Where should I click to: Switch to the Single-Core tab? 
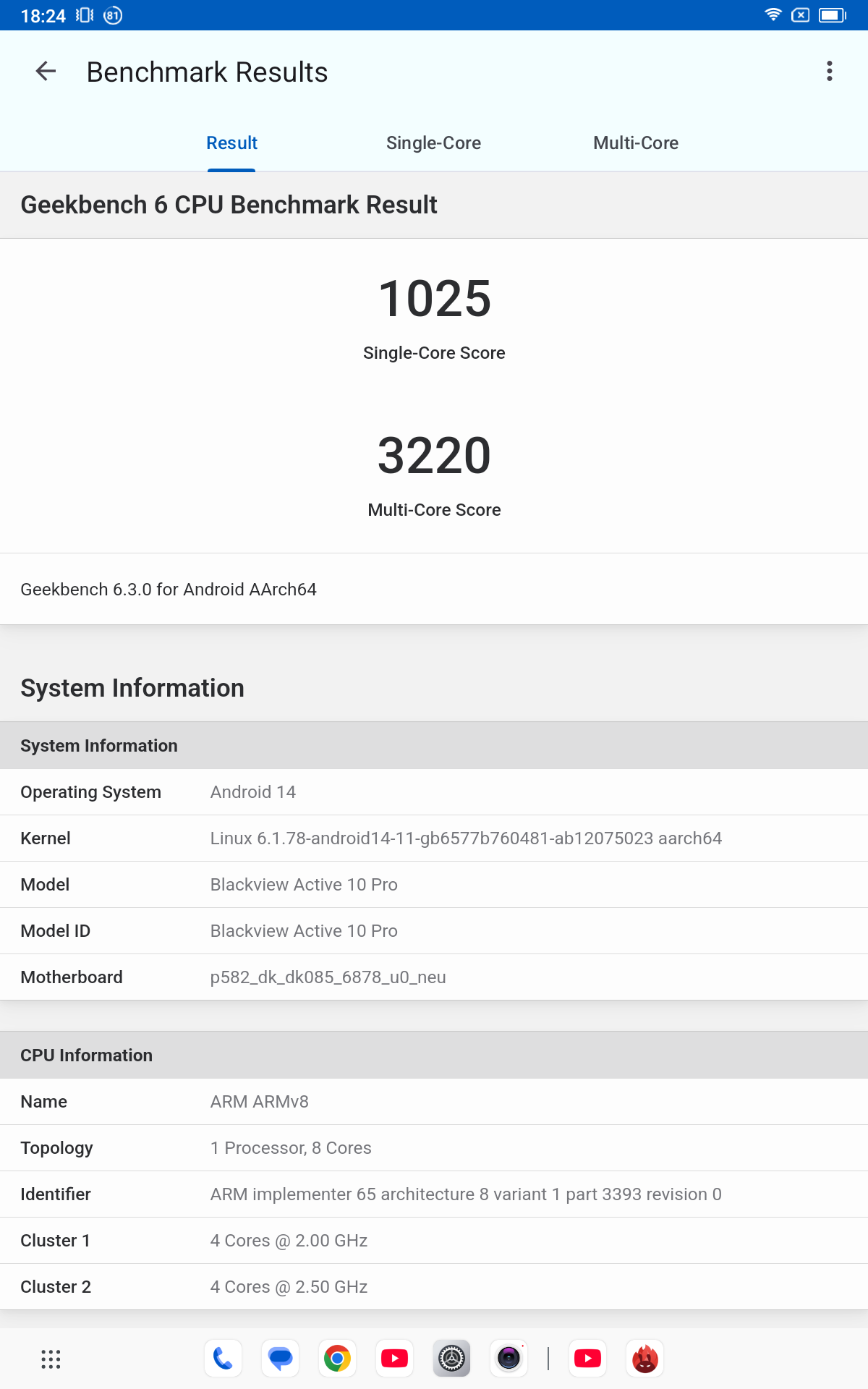(x=433, y=143)
